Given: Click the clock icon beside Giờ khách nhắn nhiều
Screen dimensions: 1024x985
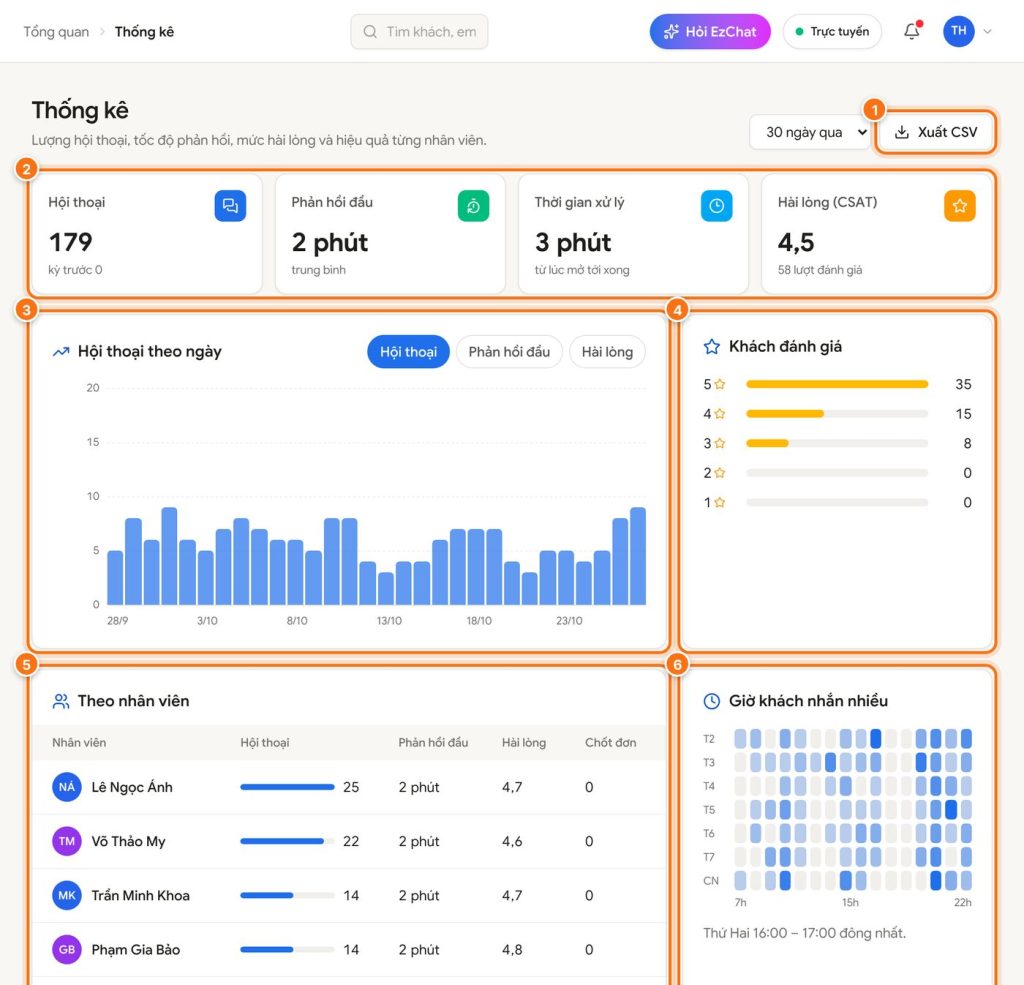Looking at the screenshot, I should point(711,701).
